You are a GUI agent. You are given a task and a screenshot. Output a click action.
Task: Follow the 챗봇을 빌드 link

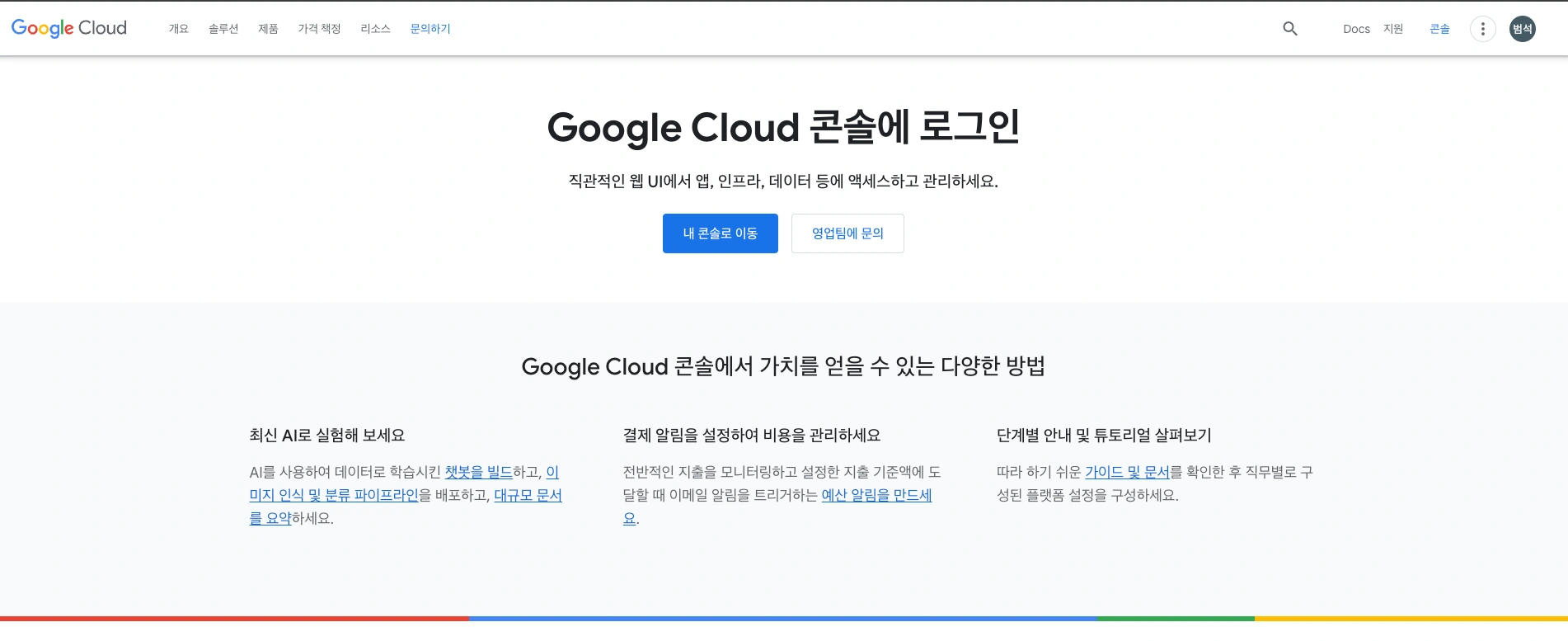click(478, 473)
